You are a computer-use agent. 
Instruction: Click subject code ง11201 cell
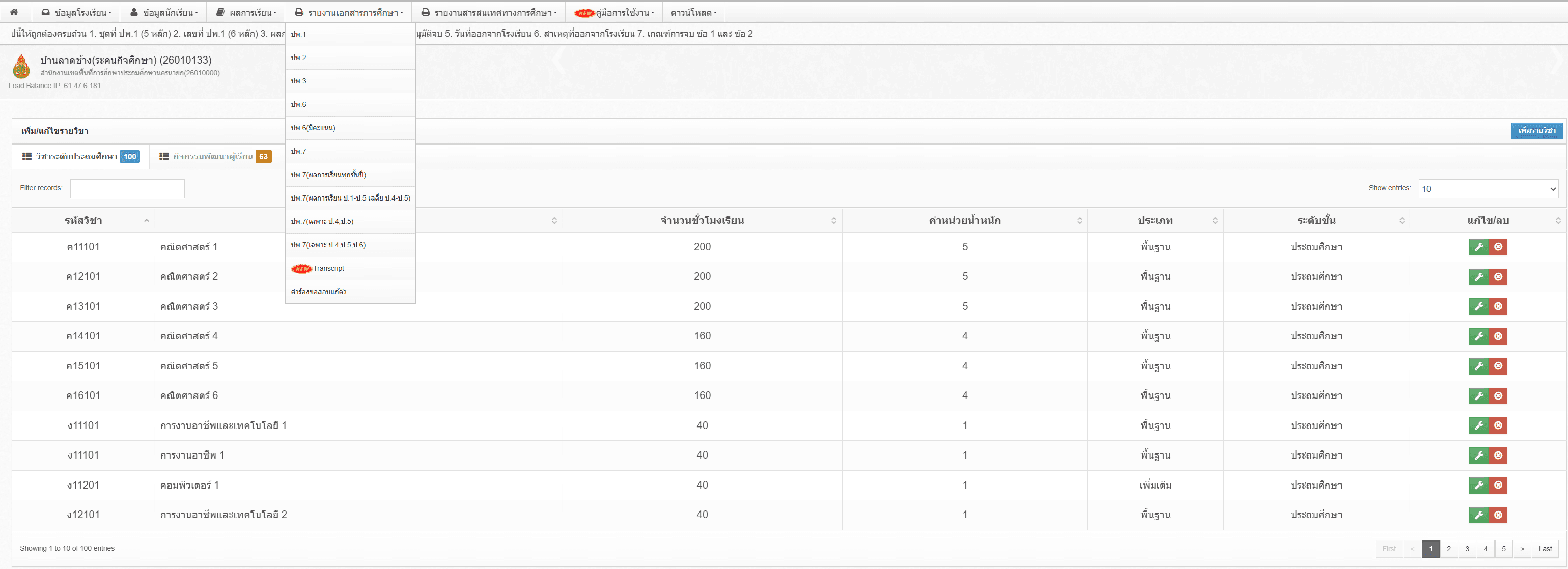click(83, 485)
